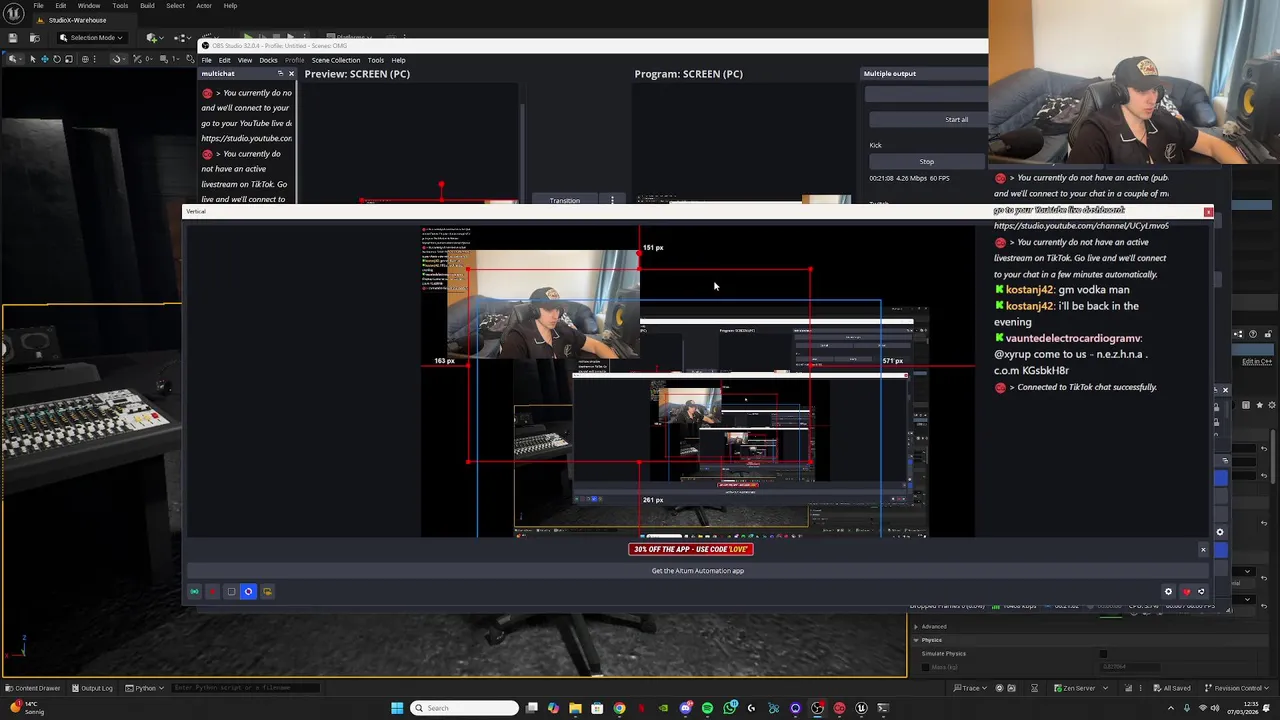1280x720 pixels.
Task: Close the multichat dock
Action: click(x=291, y=74)
